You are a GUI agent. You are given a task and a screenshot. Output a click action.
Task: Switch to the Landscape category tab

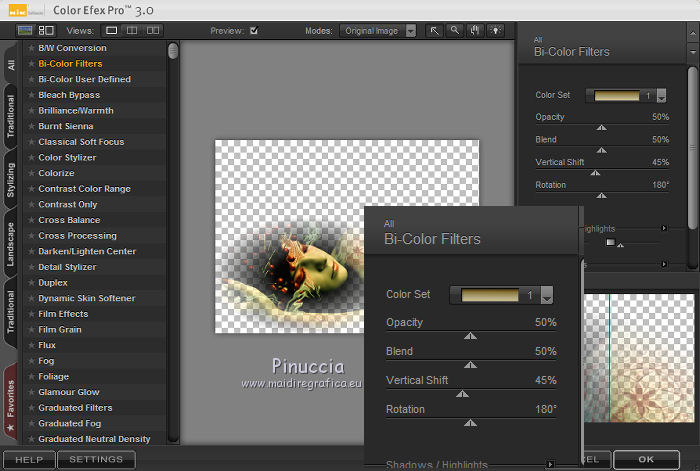tap(11, 244)
